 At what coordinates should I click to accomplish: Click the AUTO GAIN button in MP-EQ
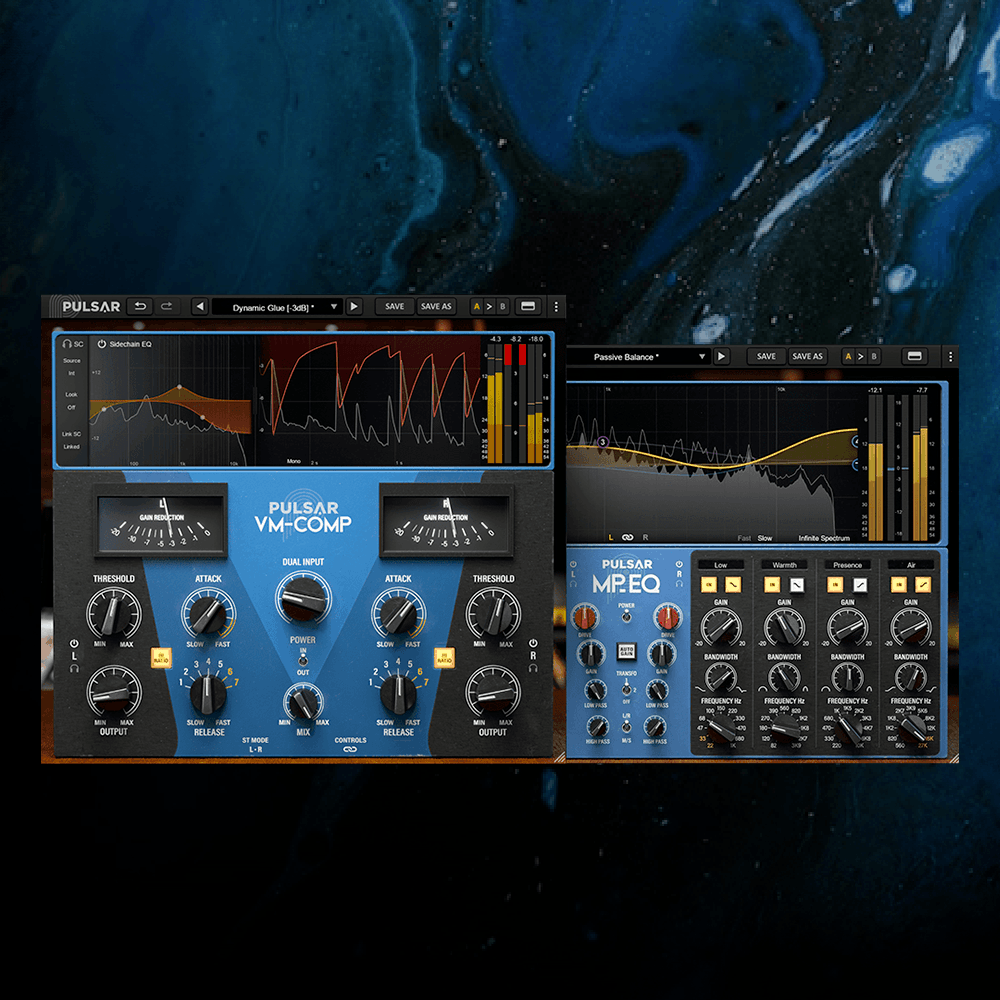point(626,651)
